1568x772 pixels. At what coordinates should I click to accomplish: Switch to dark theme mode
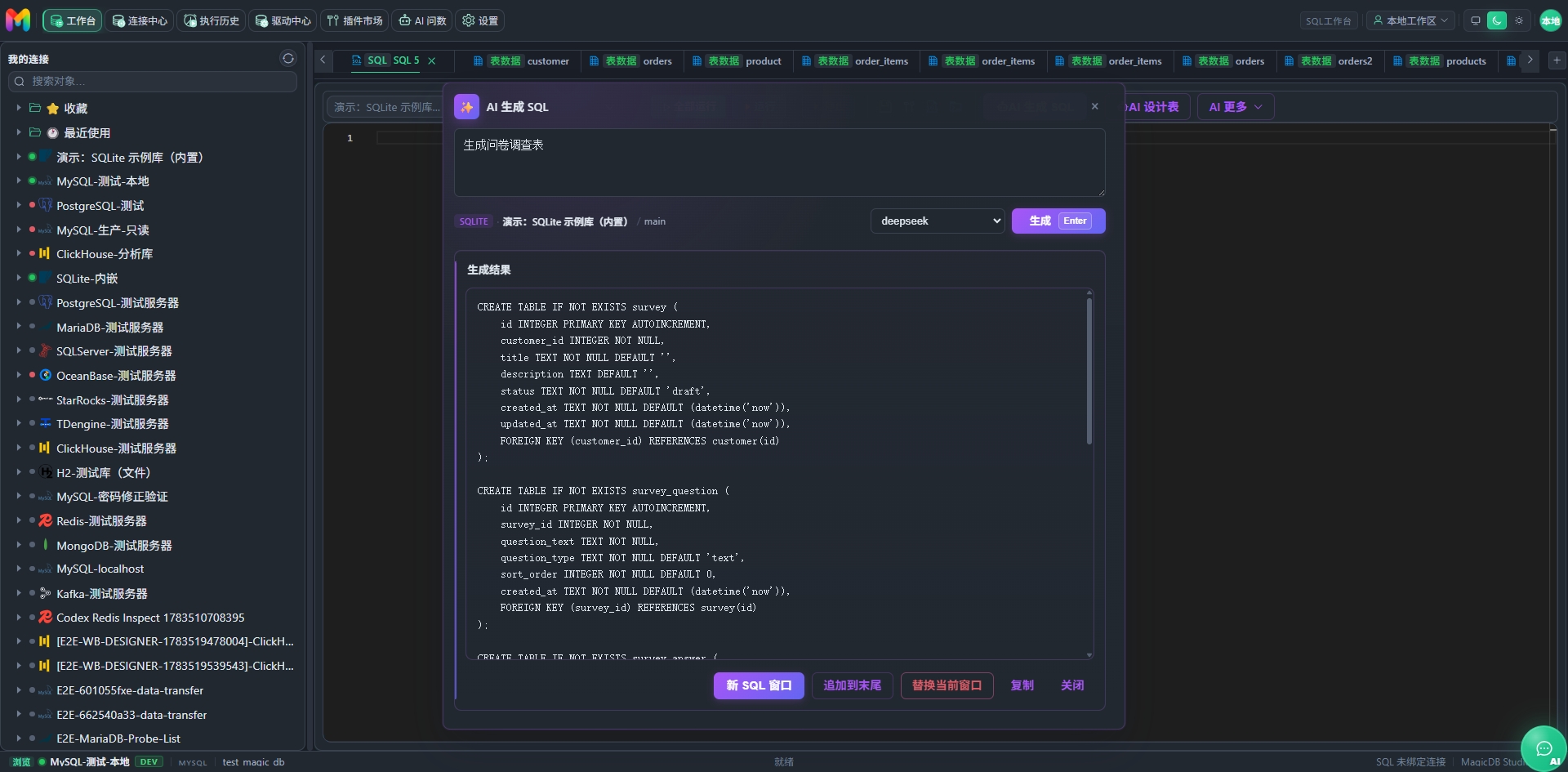click(x=1496, y=20)
